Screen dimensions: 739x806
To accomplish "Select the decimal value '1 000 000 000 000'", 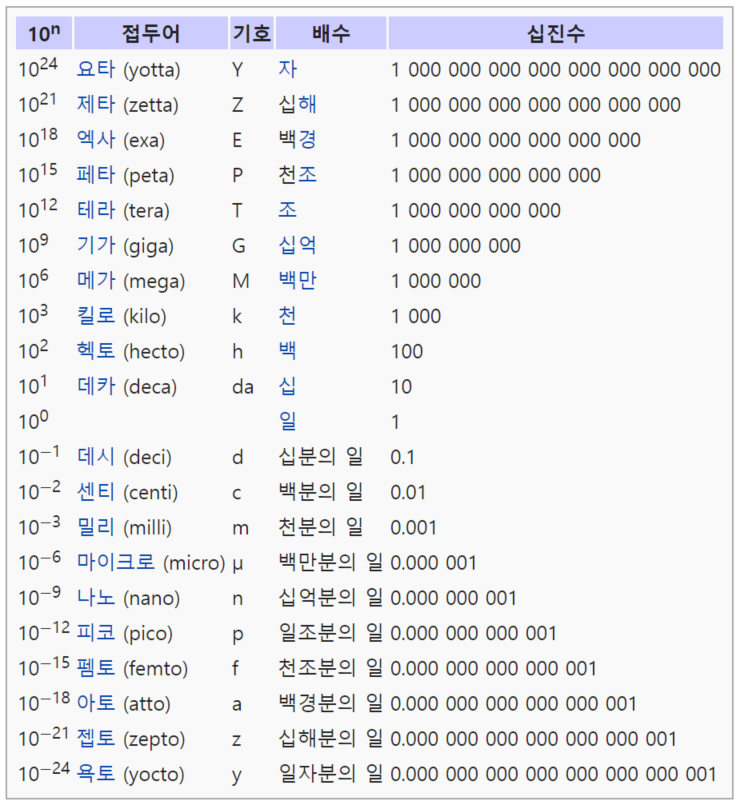I will coord(476,210).
